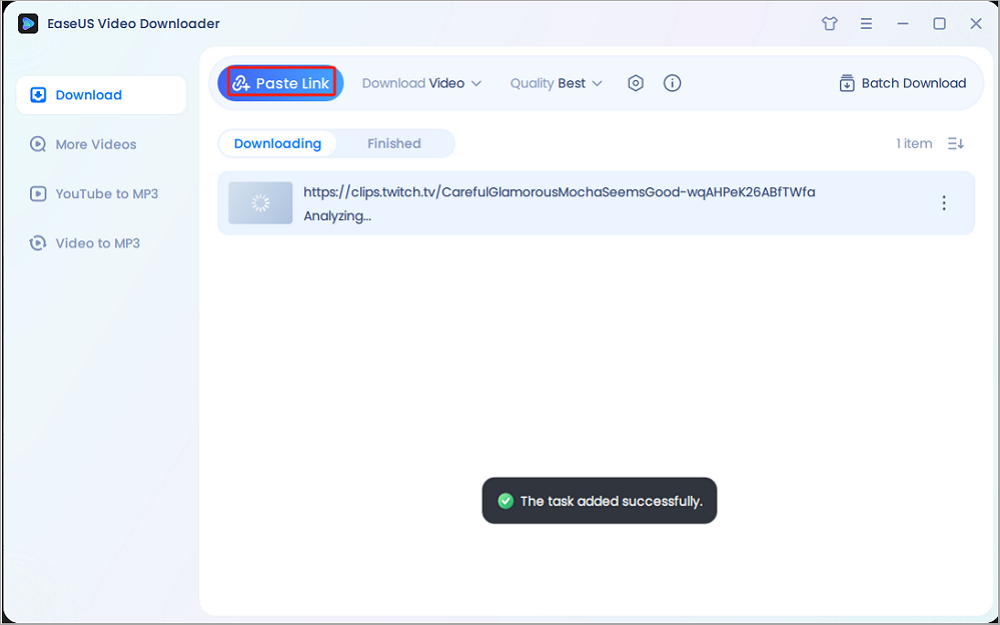The image size is (1000, 625).
Task: Click the task added successfully toast
Action: coord(599,501)
